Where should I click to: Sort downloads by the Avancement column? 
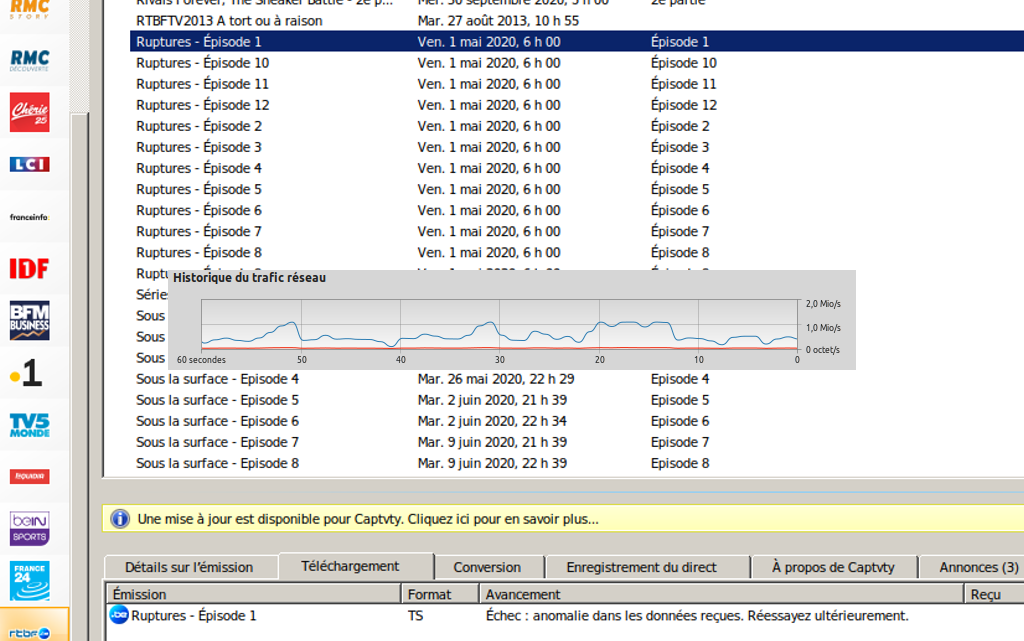(720, 594)
